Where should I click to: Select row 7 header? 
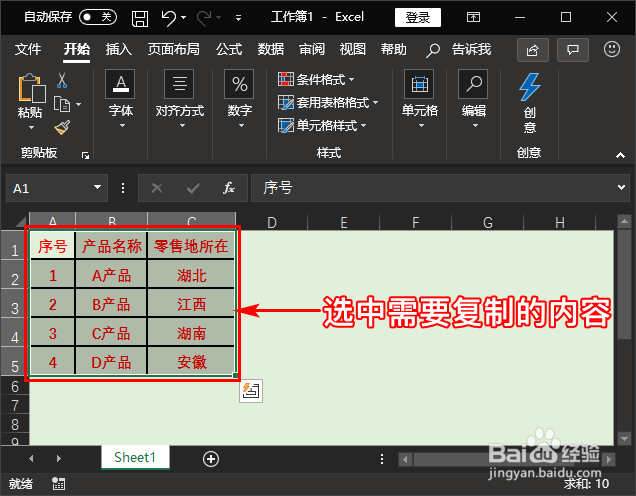tap(15, 405)
